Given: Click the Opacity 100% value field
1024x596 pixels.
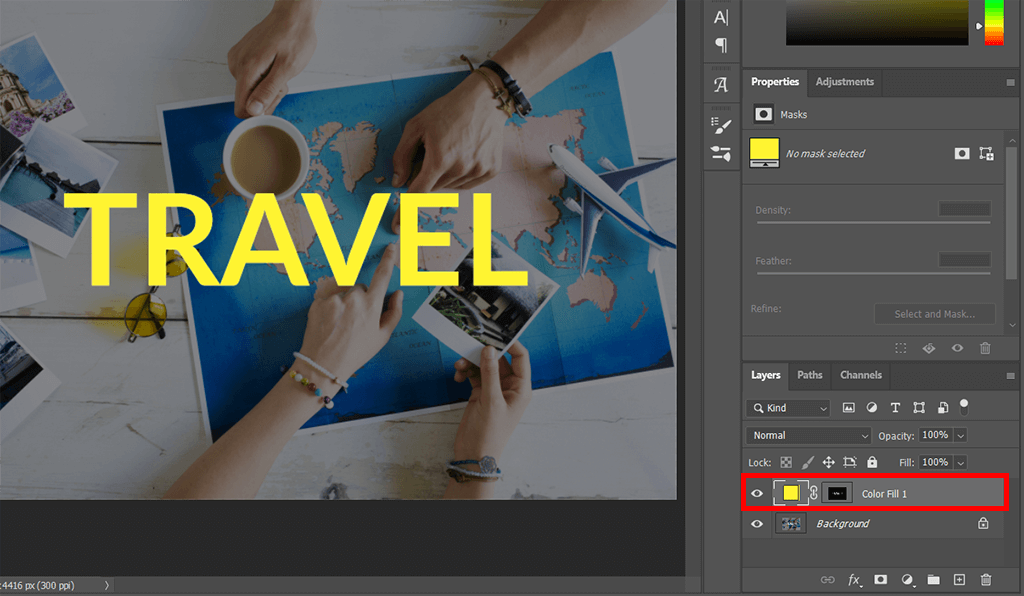Looking at the screenshot, I should (935, 435).
